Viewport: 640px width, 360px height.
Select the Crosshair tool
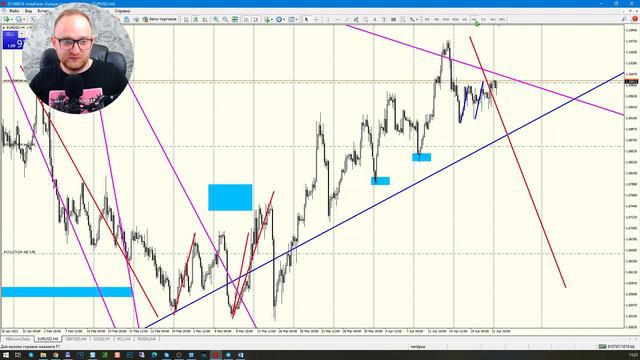click(x=316, y=19)
